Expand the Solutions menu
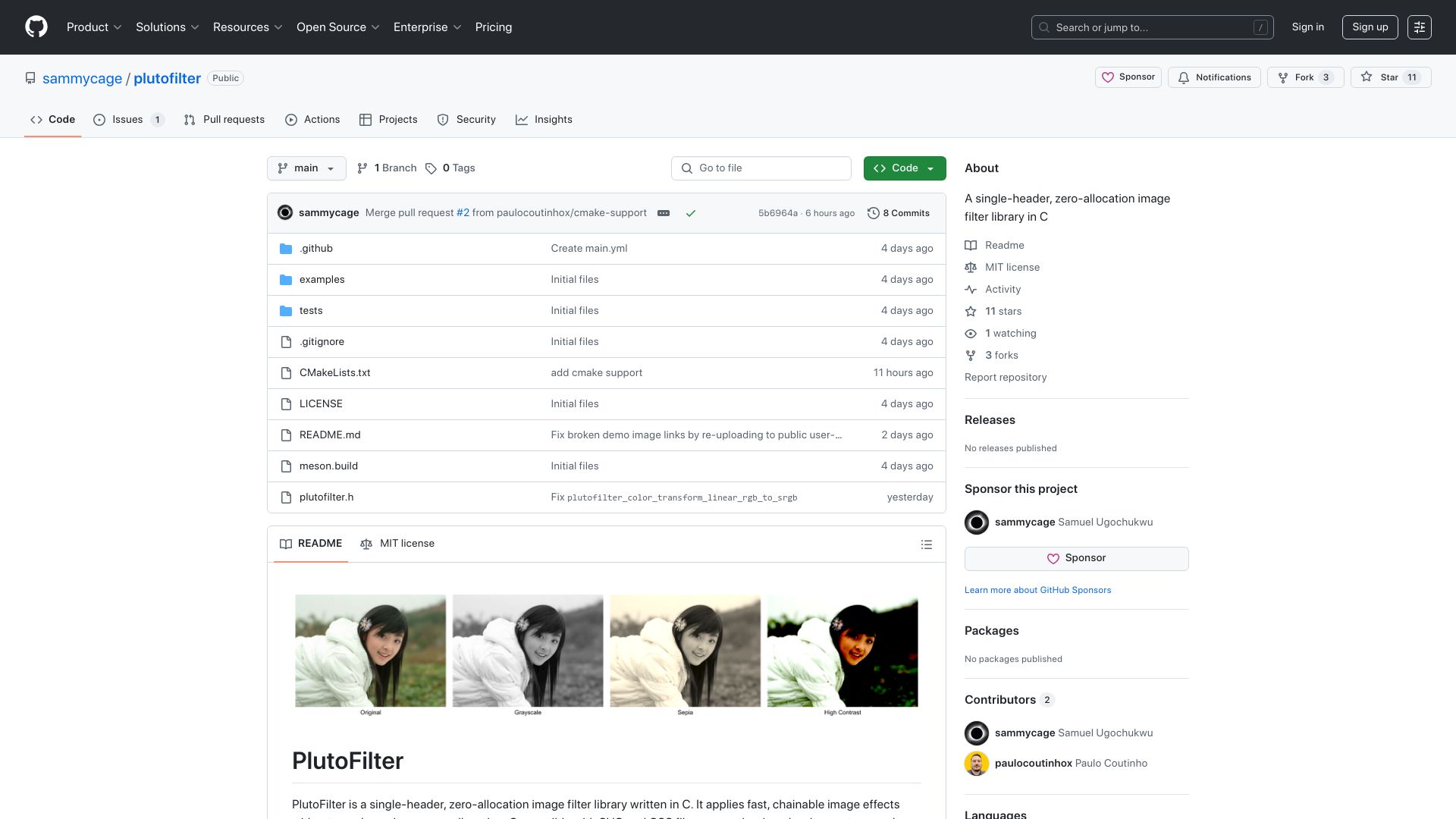 pyautogui.click(x=167, y=27)
